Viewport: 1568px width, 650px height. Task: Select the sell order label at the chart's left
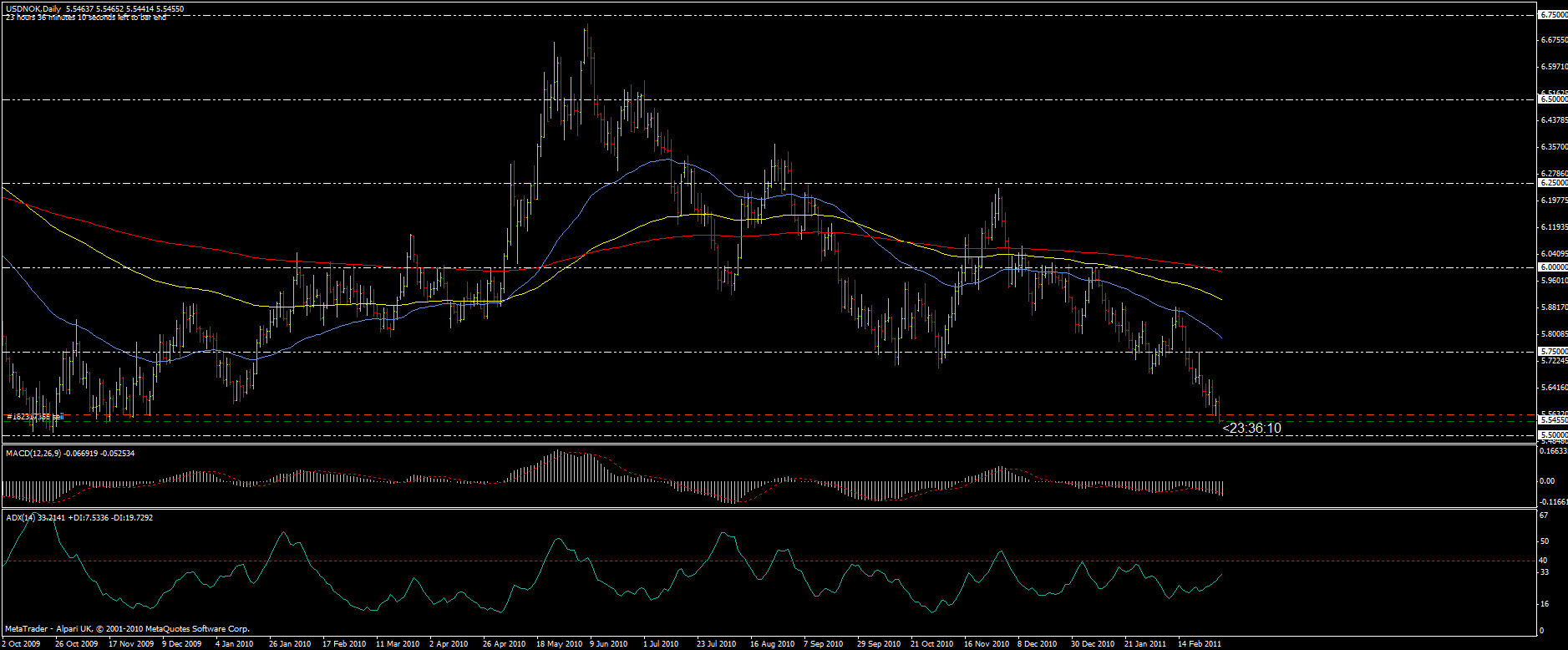35,416
